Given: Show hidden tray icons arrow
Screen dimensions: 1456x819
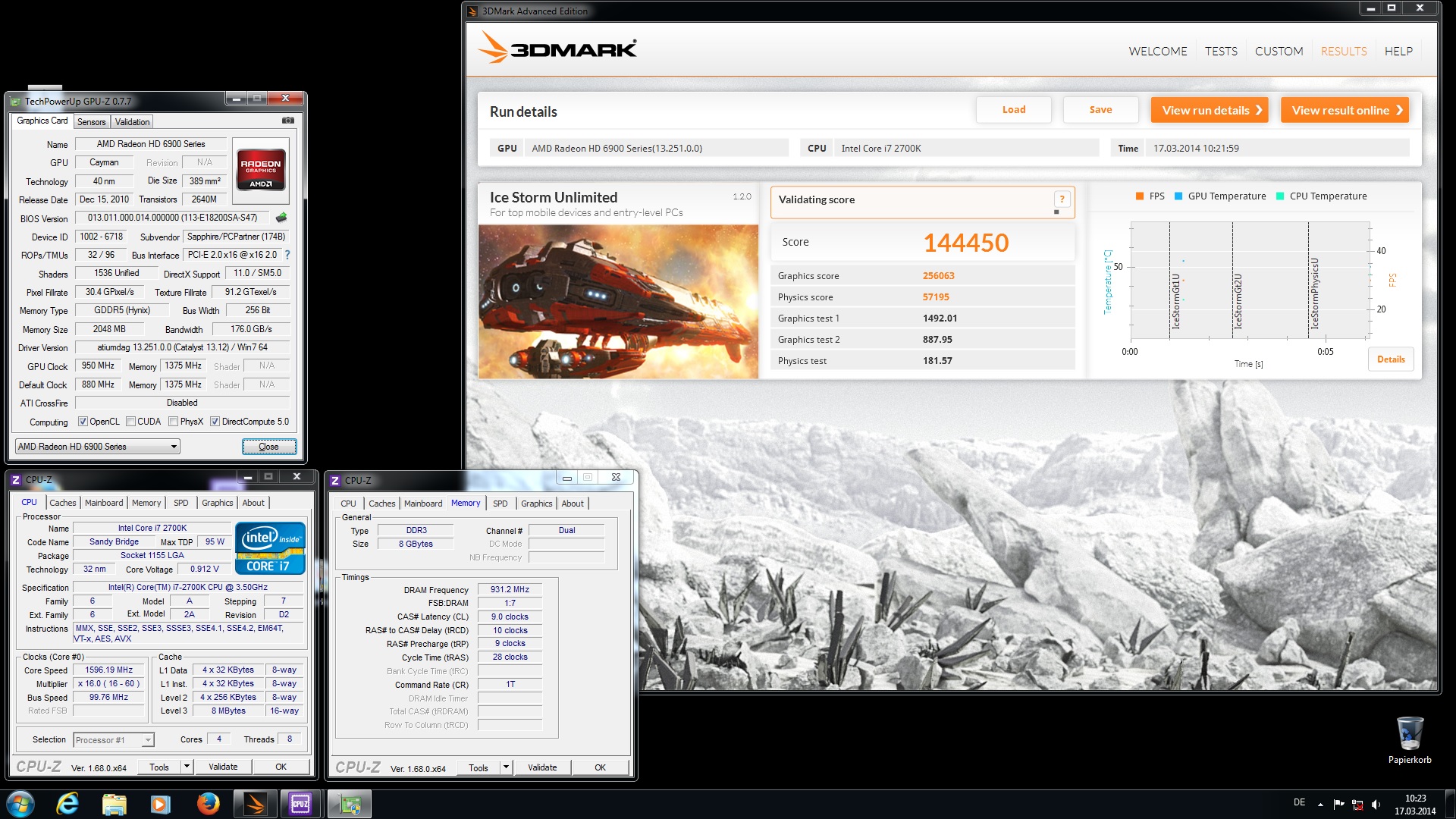Looking at the screenshot, I should (x=1320, y=804).
